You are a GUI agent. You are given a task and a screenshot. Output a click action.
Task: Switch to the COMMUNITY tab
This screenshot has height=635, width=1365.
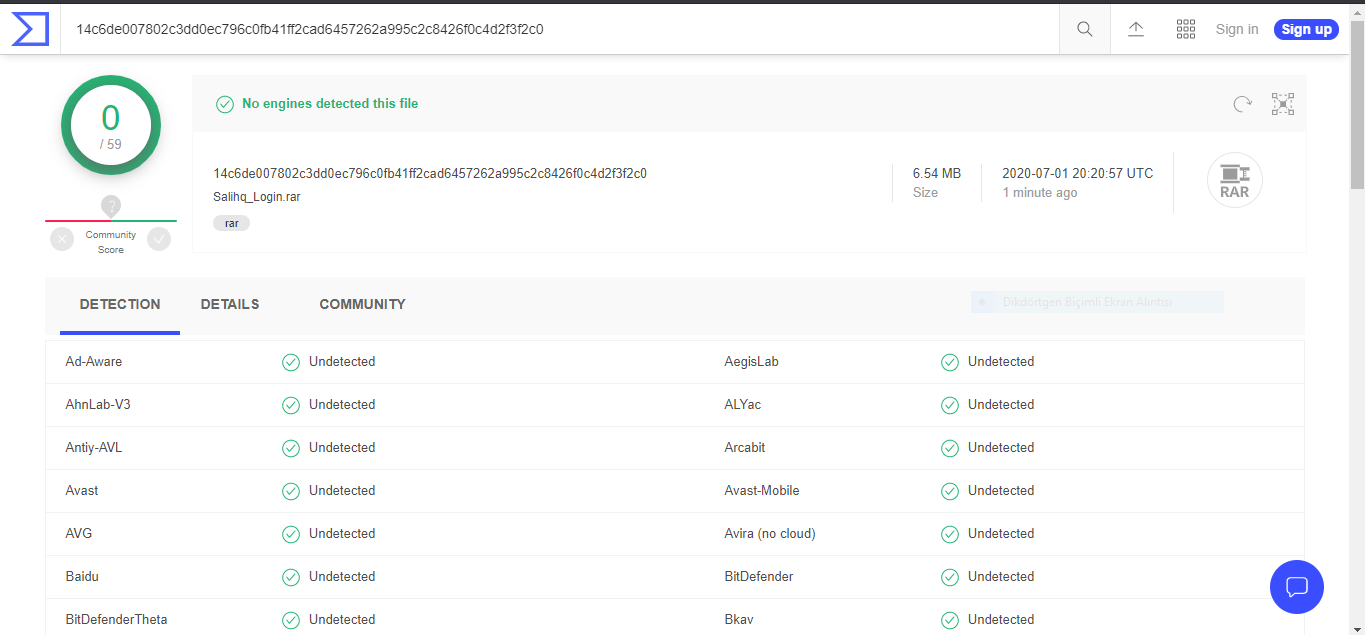click(362, 304)
